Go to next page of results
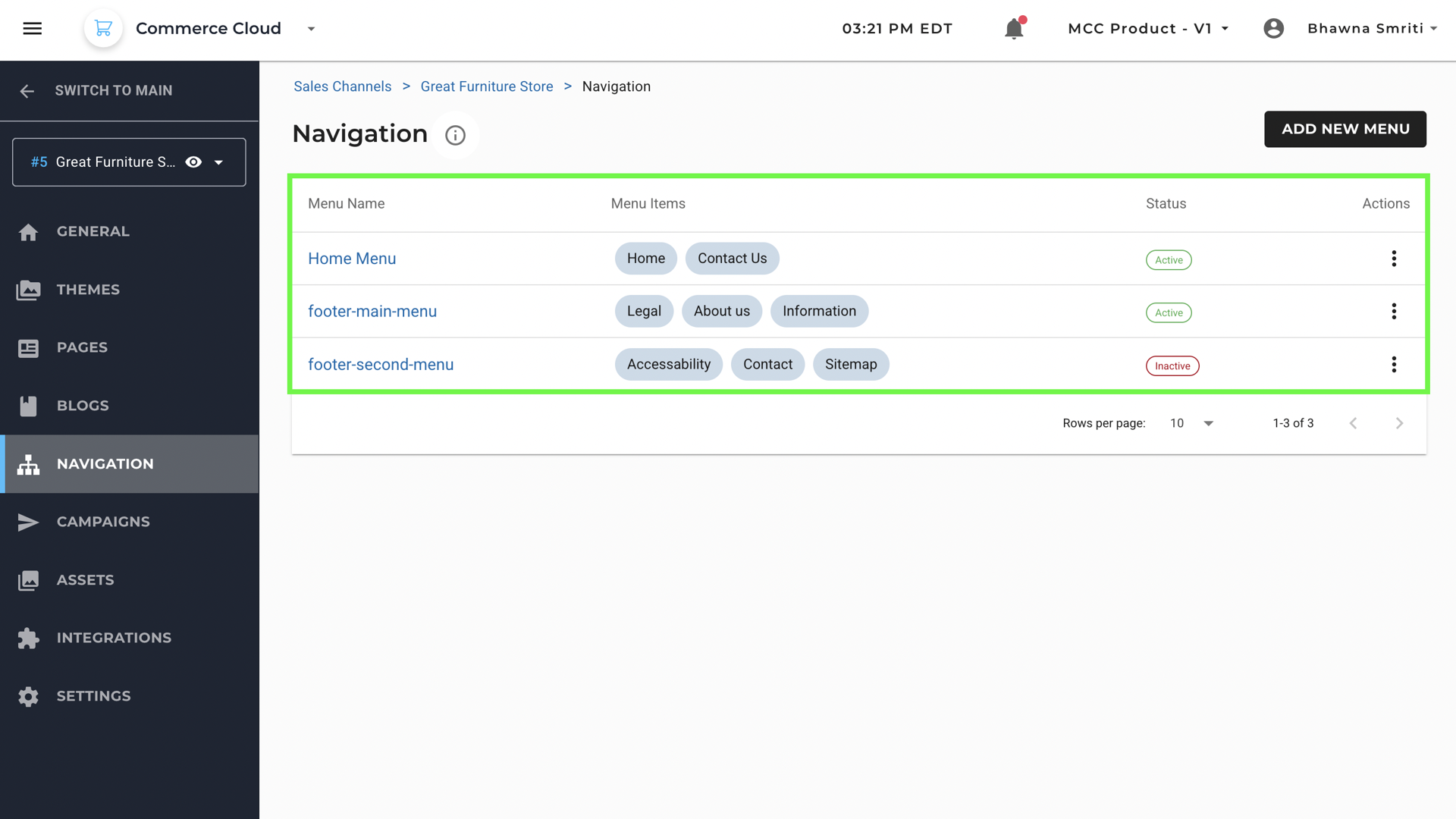1456x819 pixels. [1399, 423]
